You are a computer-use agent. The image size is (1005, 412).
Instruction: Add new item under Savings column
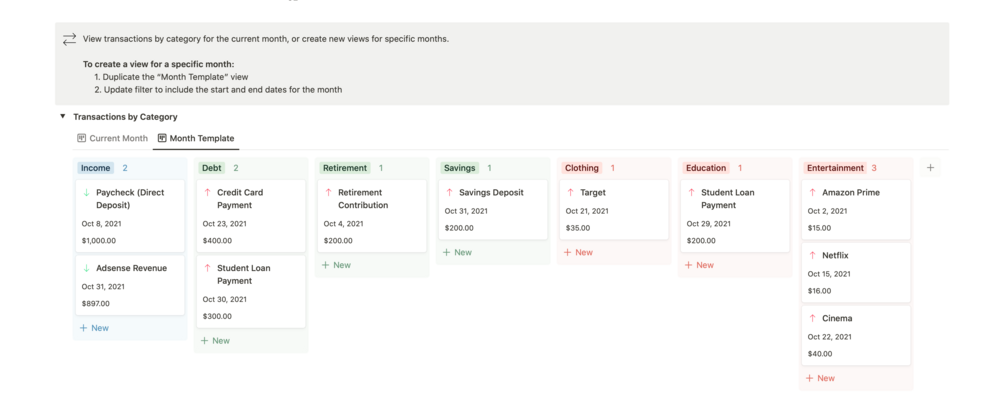pos(457,252)
